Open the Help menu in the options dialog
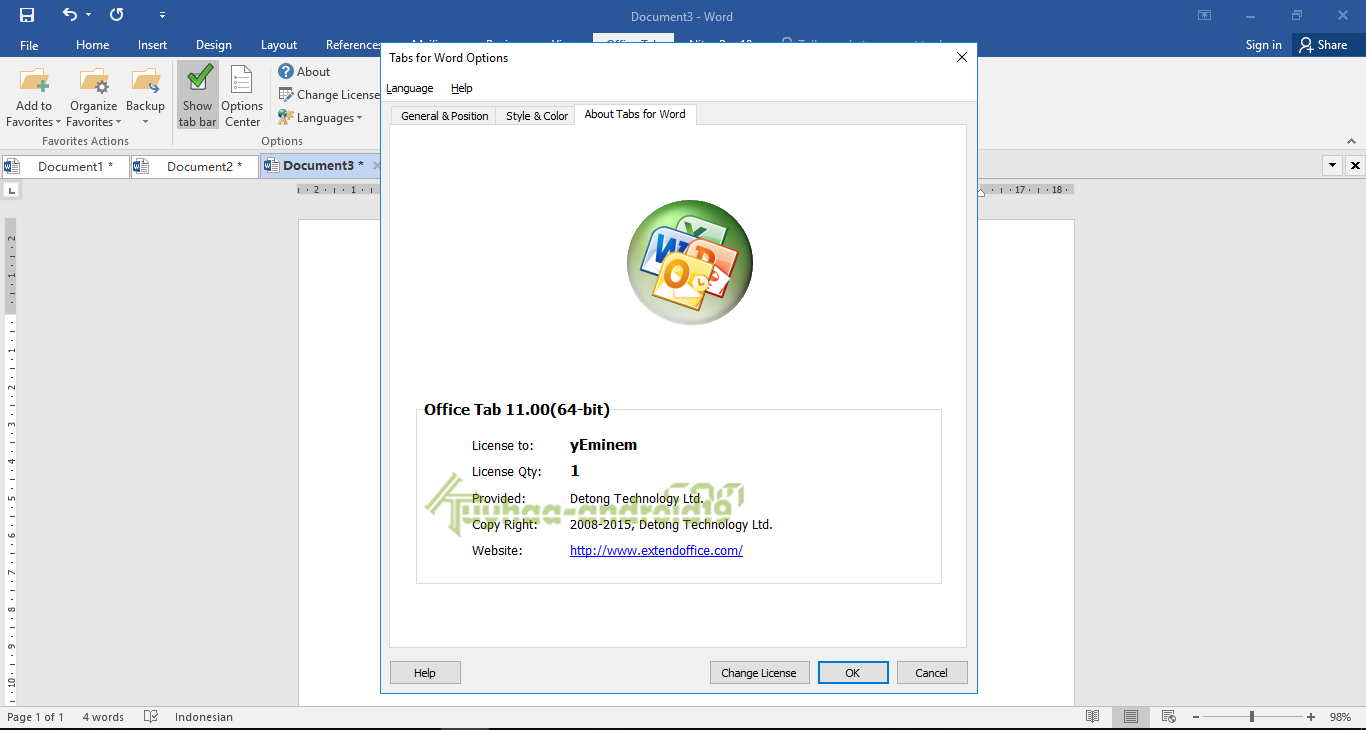1366x730 pixels. tap(462, 88)
